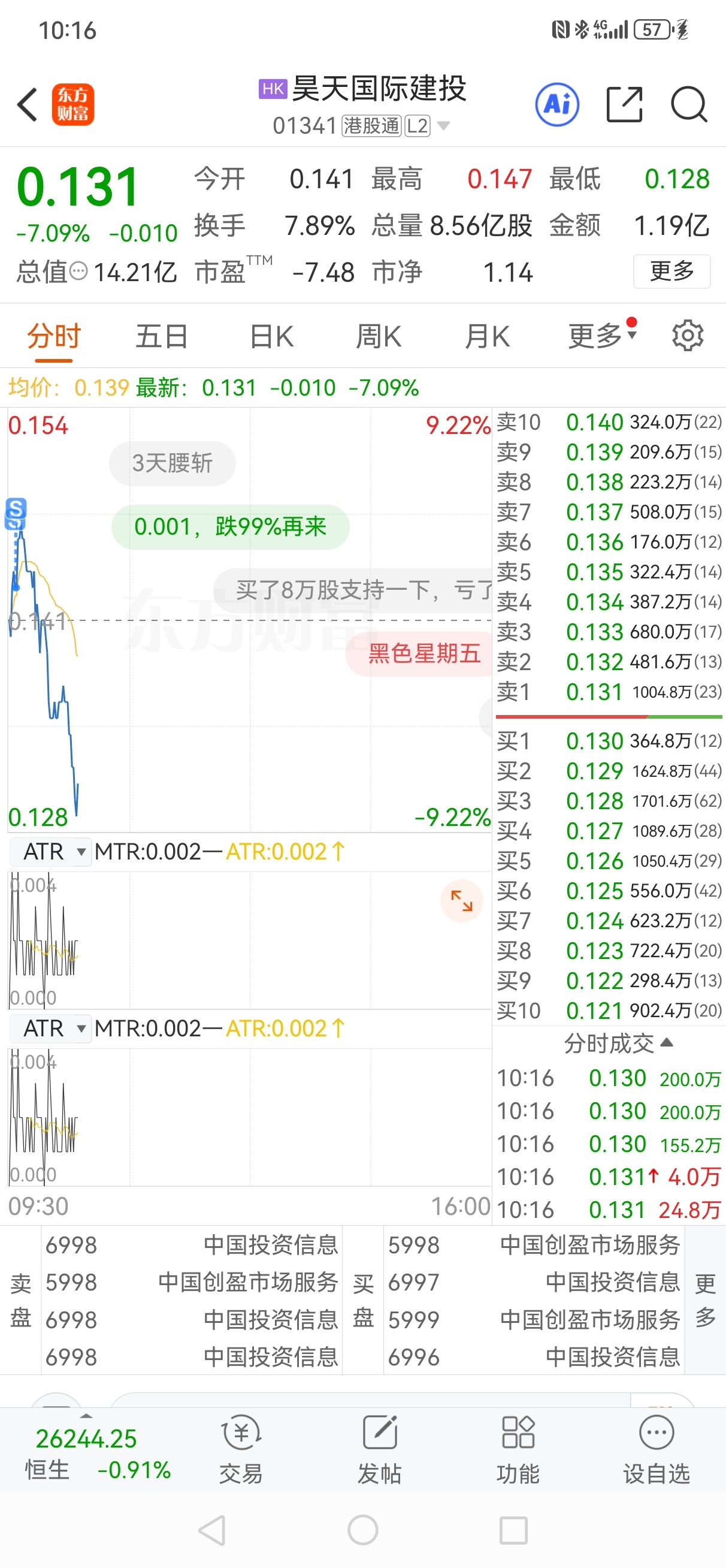Switch to the 五日 tab
The width and height of the screenshot is (726, 1568).
point(161,337)
